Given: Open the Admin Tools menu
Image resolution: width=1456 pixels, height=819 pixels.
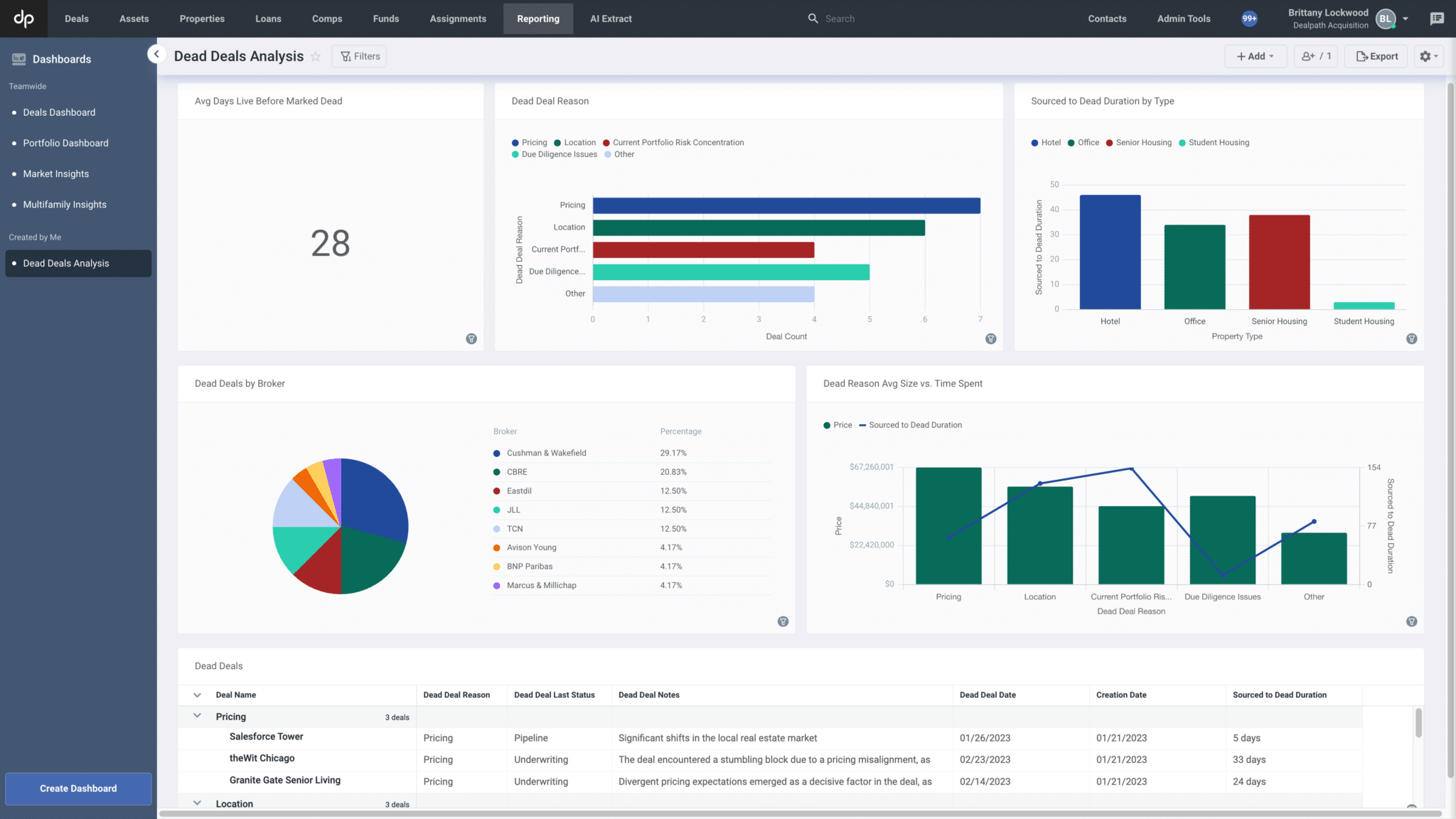Looking at the screenshot, I should click(1182, 18).
